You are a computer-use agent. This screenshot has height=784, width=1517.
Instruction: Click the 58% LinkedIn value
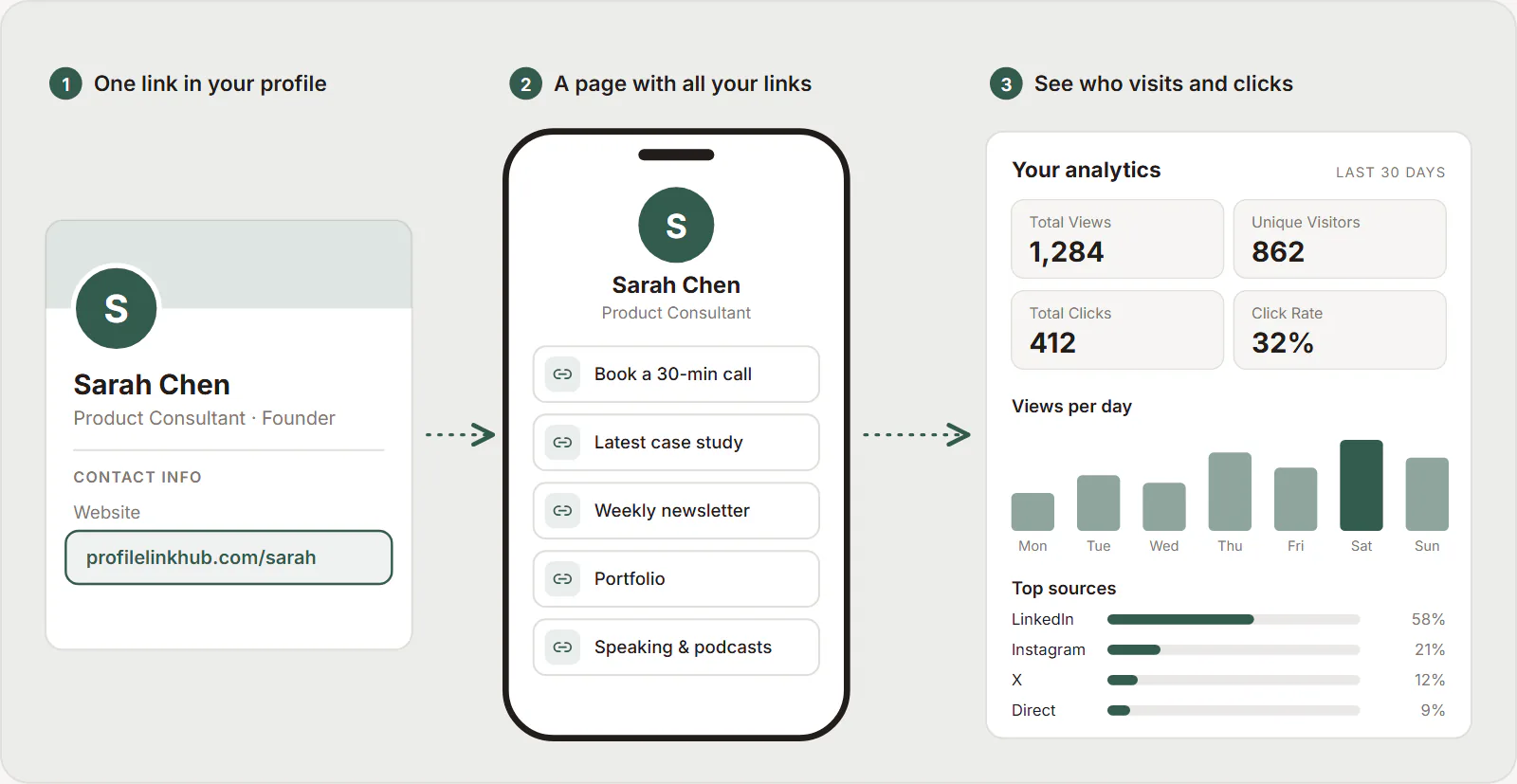pos(1428,620)
